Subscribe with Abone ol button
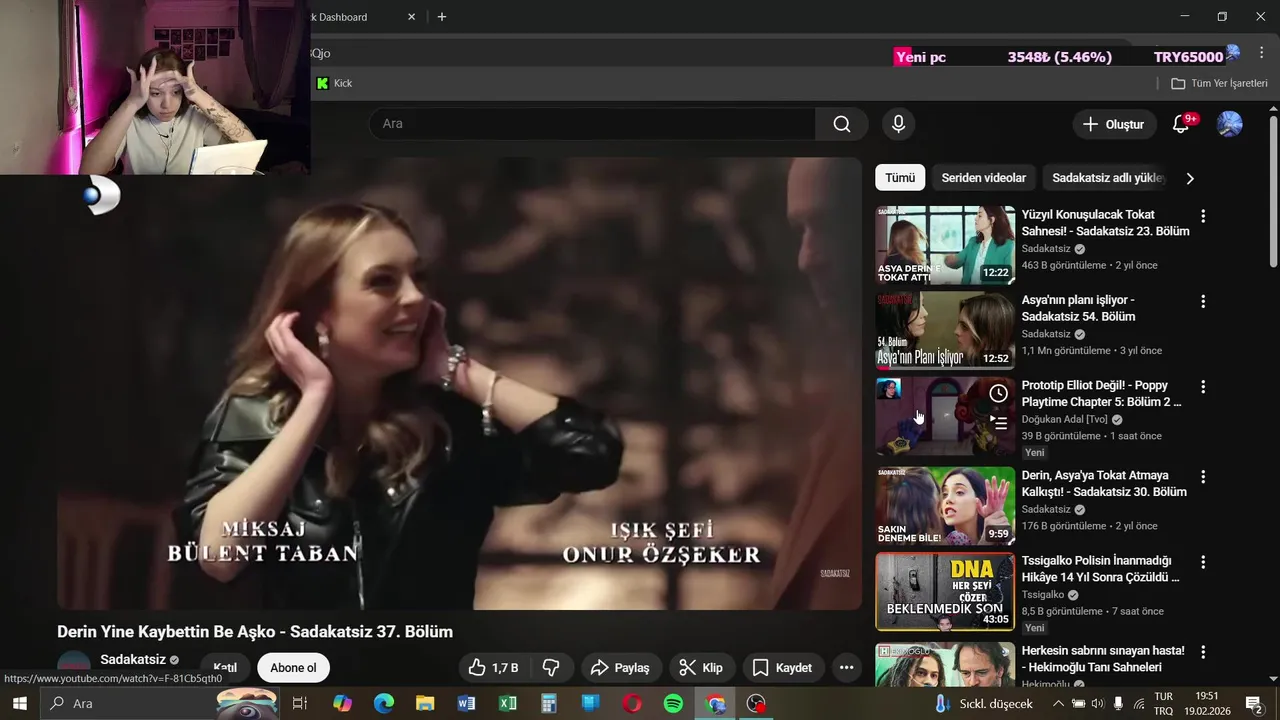1280x720 pixels. [x=293, y=668]
